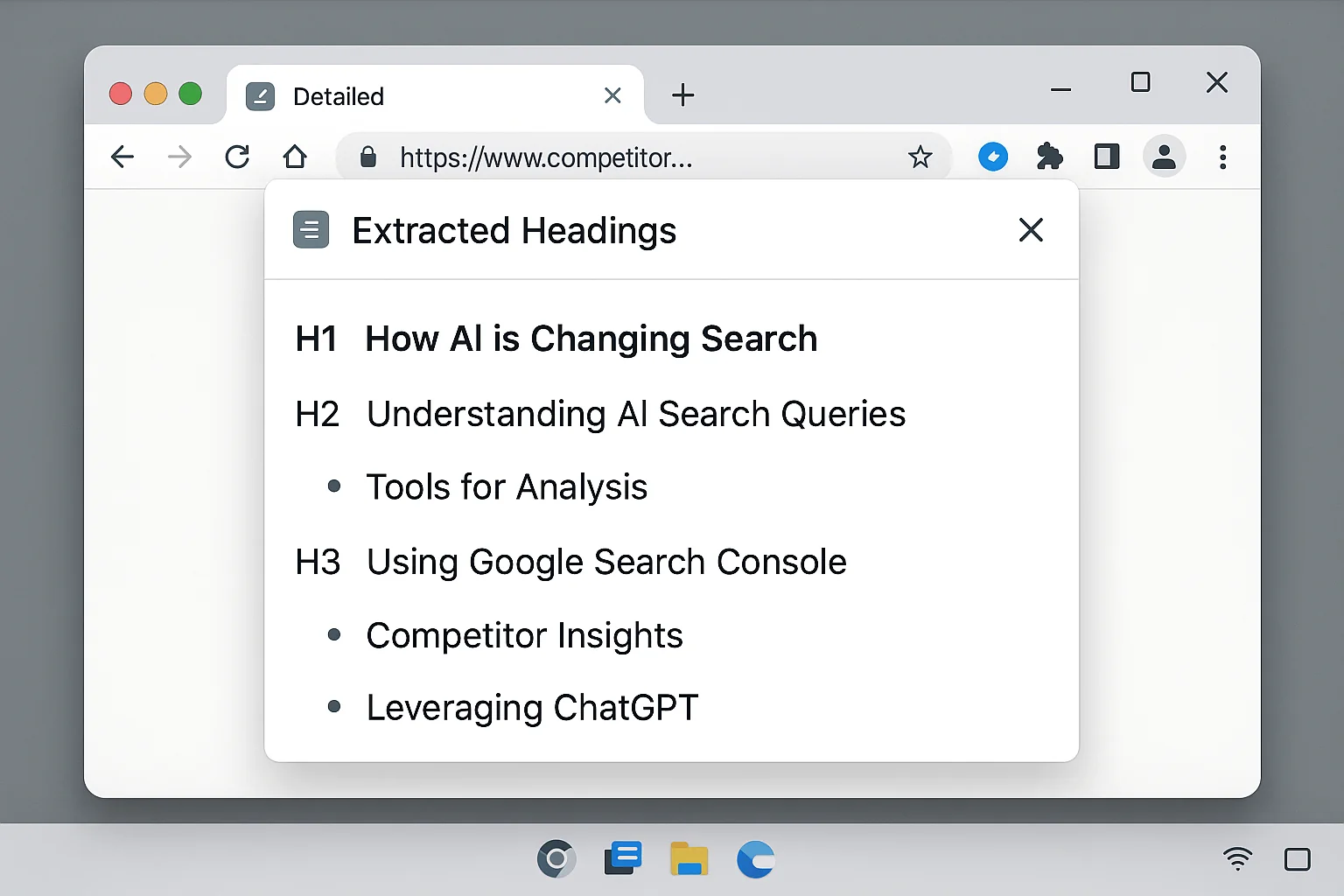Click the address bar URL

[546, 157]
